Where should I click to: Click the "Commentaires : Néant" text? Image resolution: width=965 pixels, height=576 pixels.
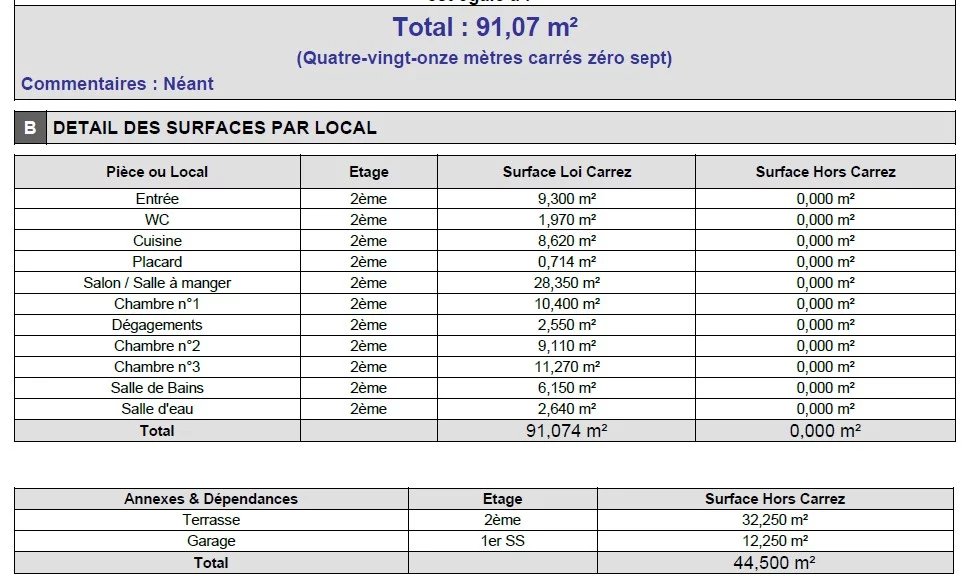[x=117, y=84]
